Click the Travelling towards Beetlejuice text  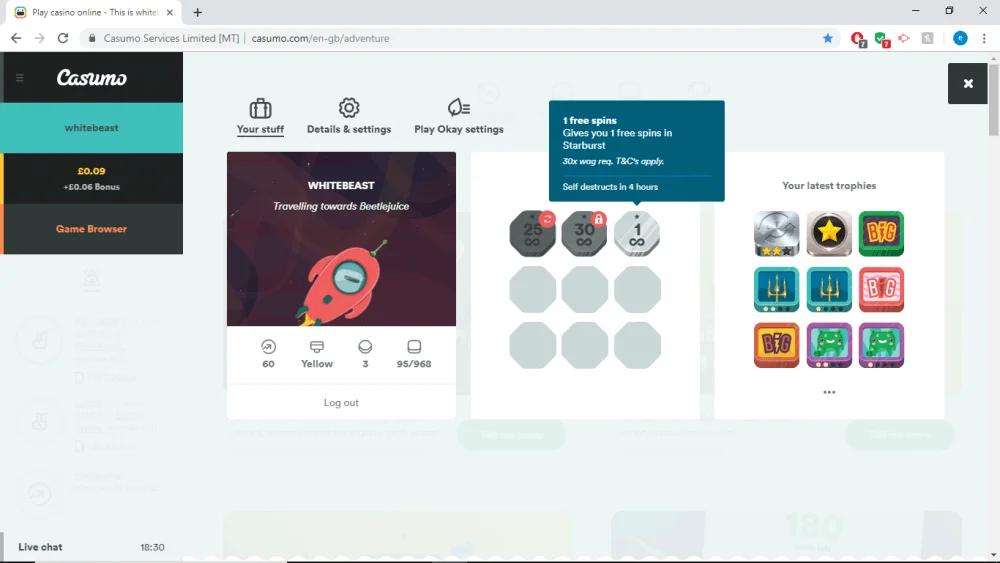point(341,206)
